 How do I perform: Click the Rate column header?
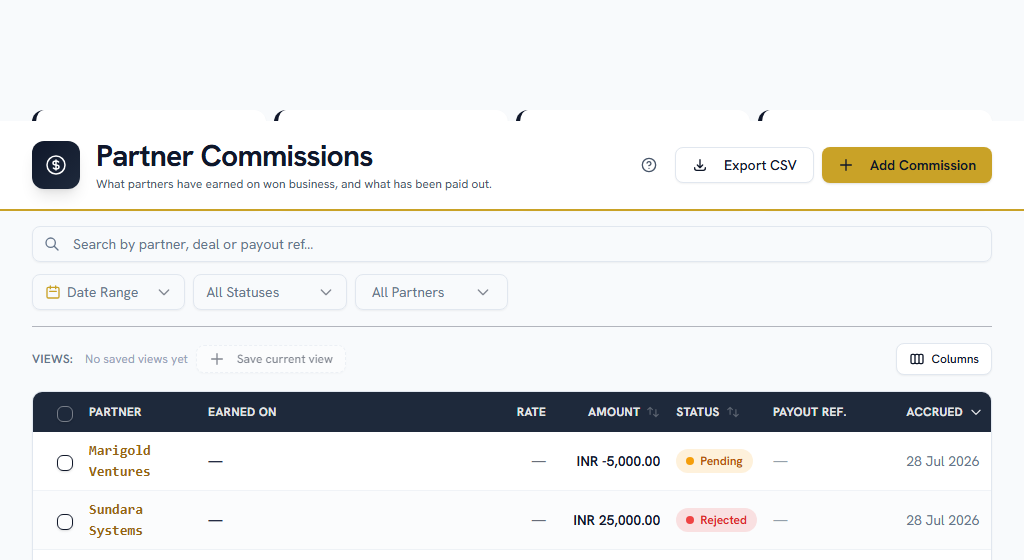(x=531, y=412)
